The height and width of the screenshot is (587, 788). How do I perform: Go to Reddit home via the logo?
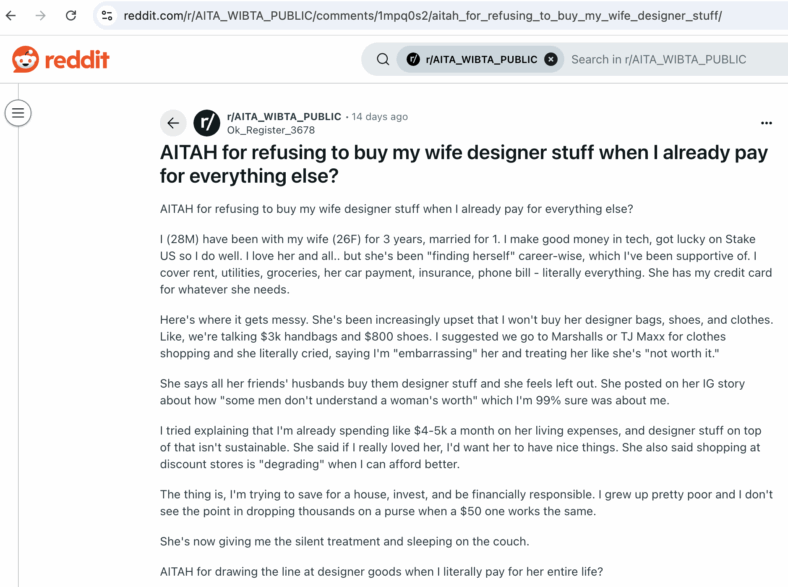tap(61, 59)
